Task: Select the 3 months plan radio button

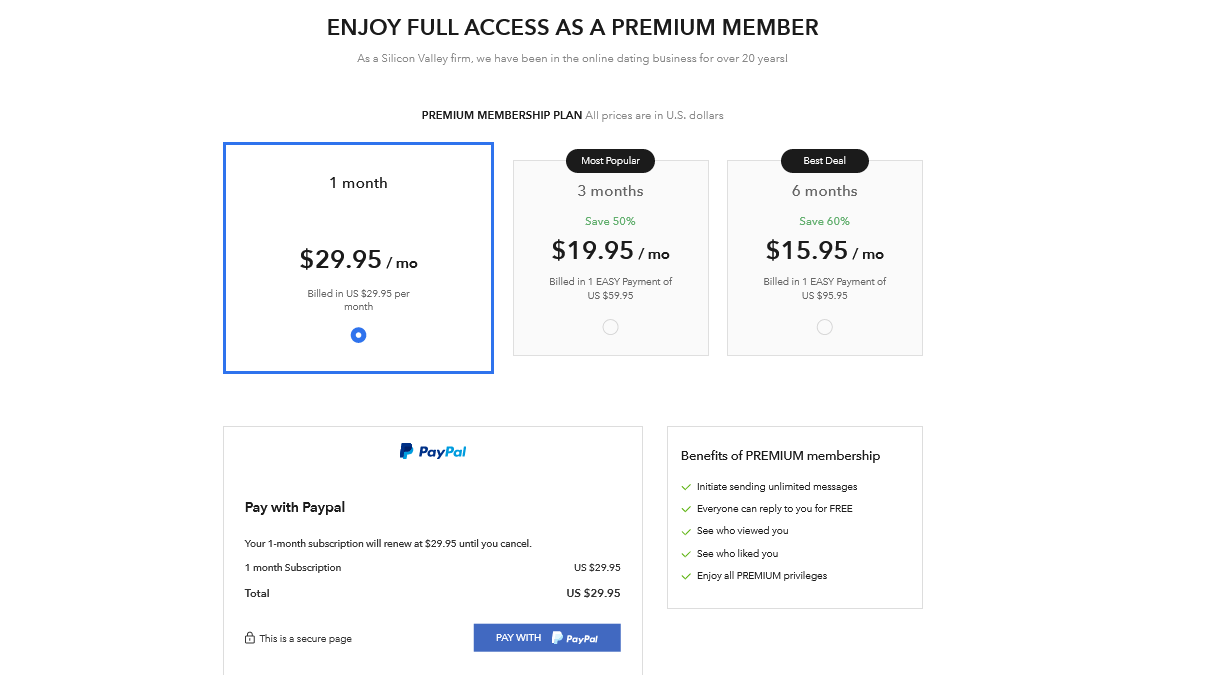Action: coord(610,327)
